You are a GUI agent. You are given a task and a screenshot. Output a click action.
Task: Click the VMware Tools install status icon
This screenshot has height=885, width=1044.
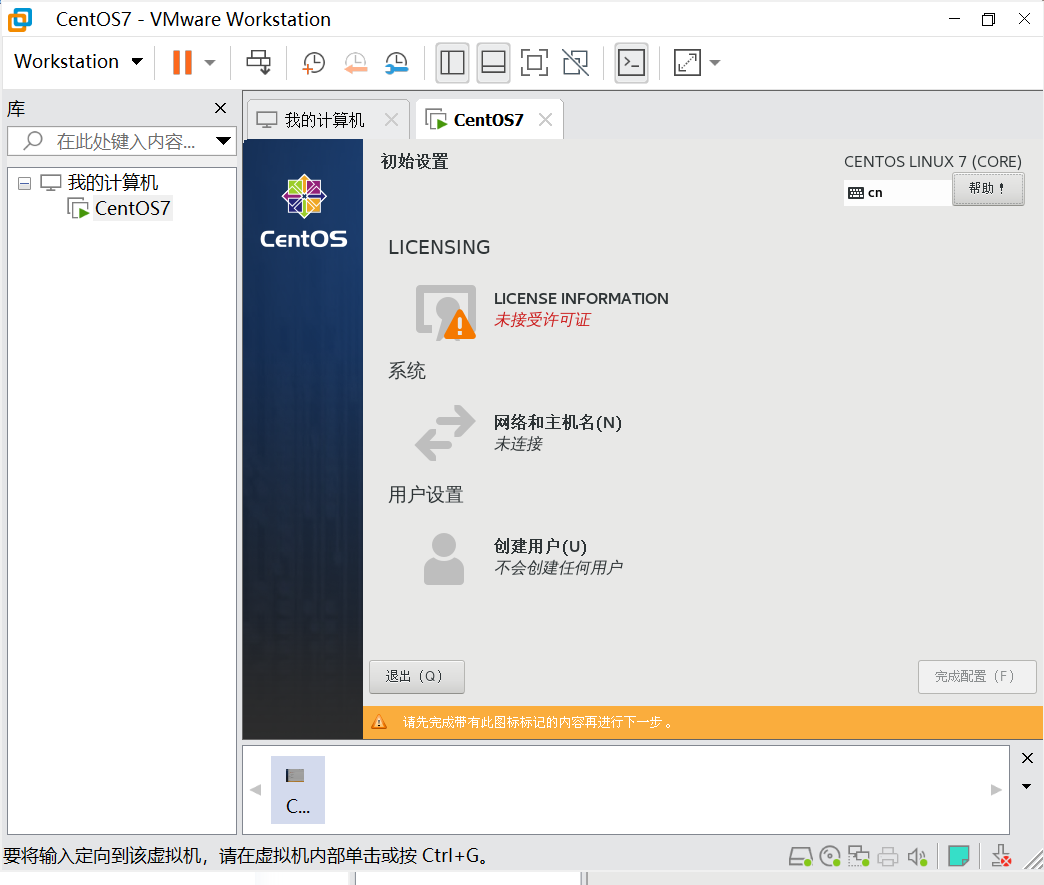[x=1001, y=856]
